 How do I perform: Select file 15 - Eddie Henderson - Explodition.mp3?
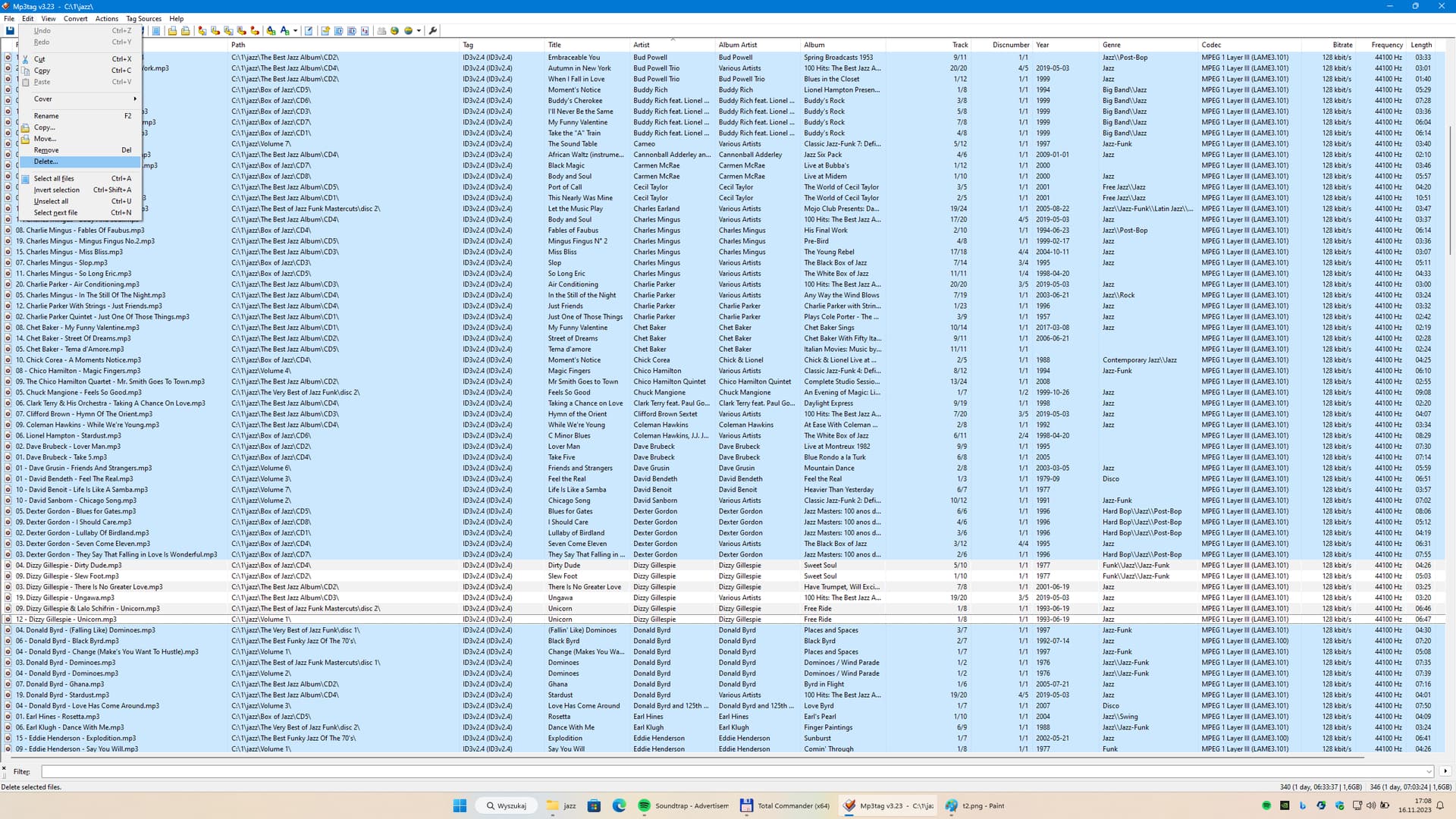76,739
